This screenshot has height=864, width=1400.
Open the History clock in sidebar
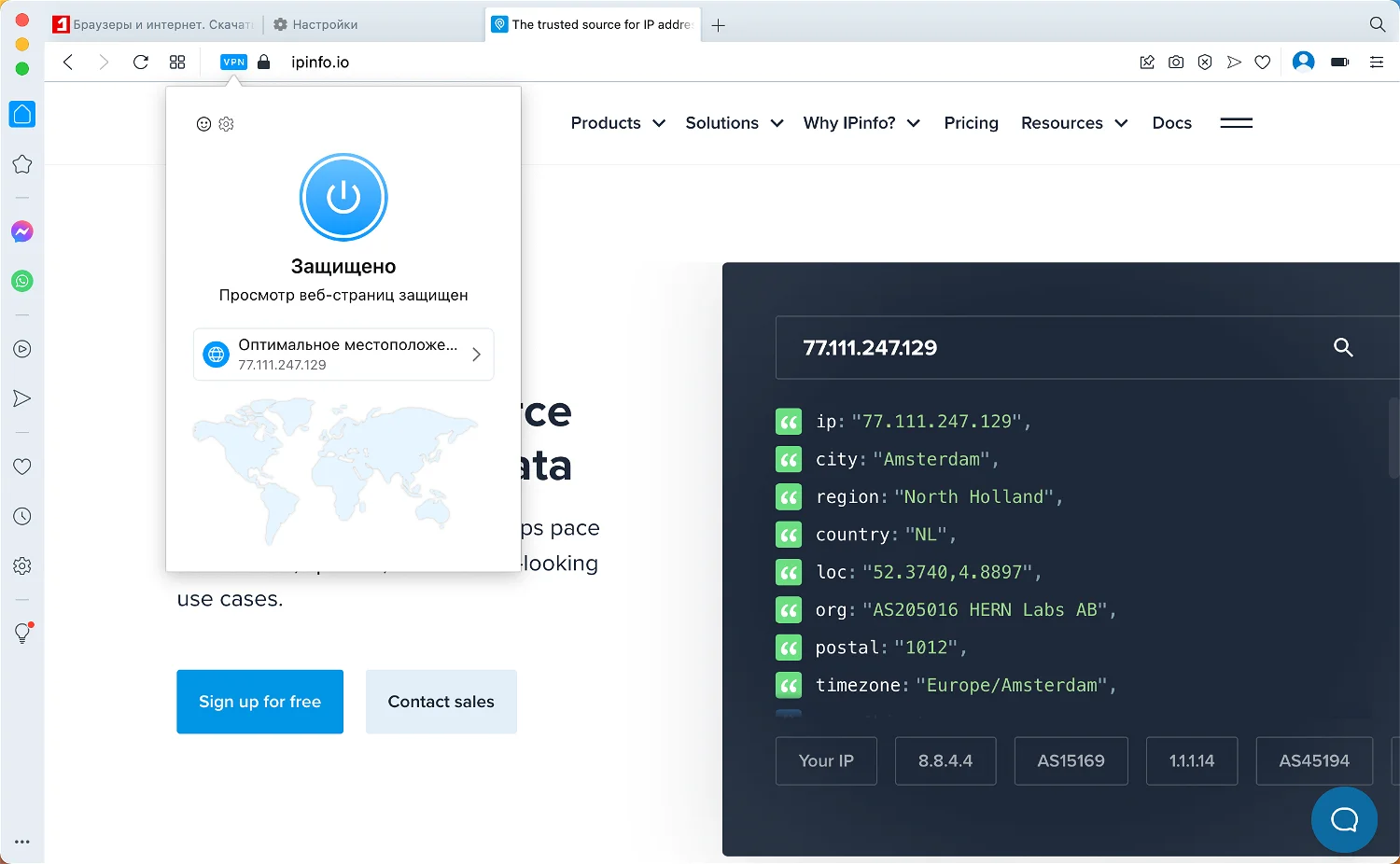tap(22, 516)
